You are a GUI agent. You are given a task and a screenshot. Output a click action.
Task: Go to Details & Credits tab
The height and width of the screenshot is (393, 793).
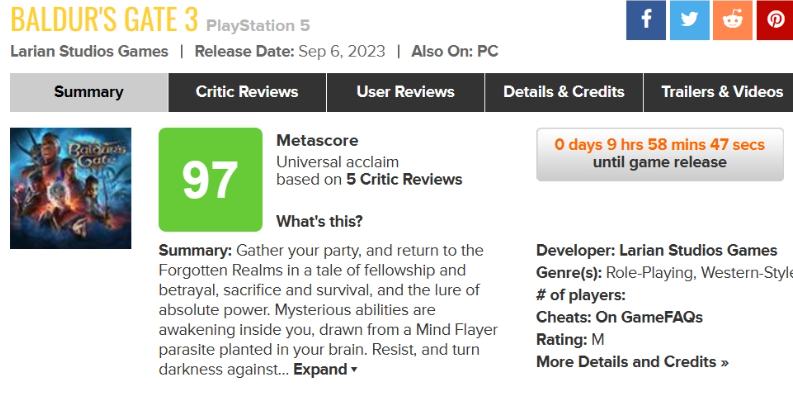(x=564, y=92)
